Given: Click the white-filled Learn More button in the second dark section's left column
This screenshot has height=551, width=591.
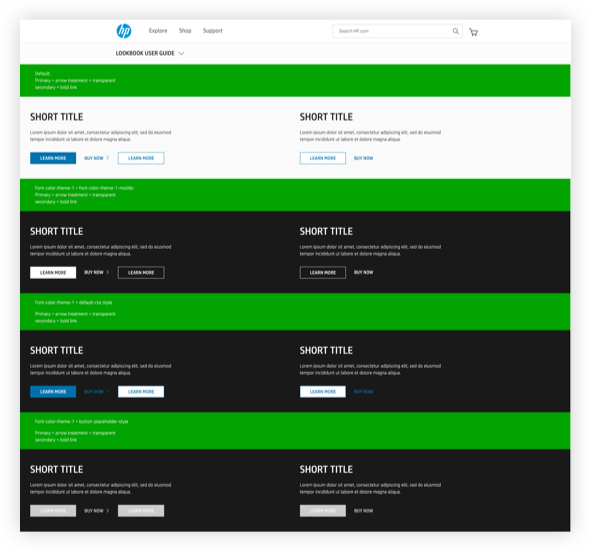Looking at the screenshot, I should click(x=141, y=392).
